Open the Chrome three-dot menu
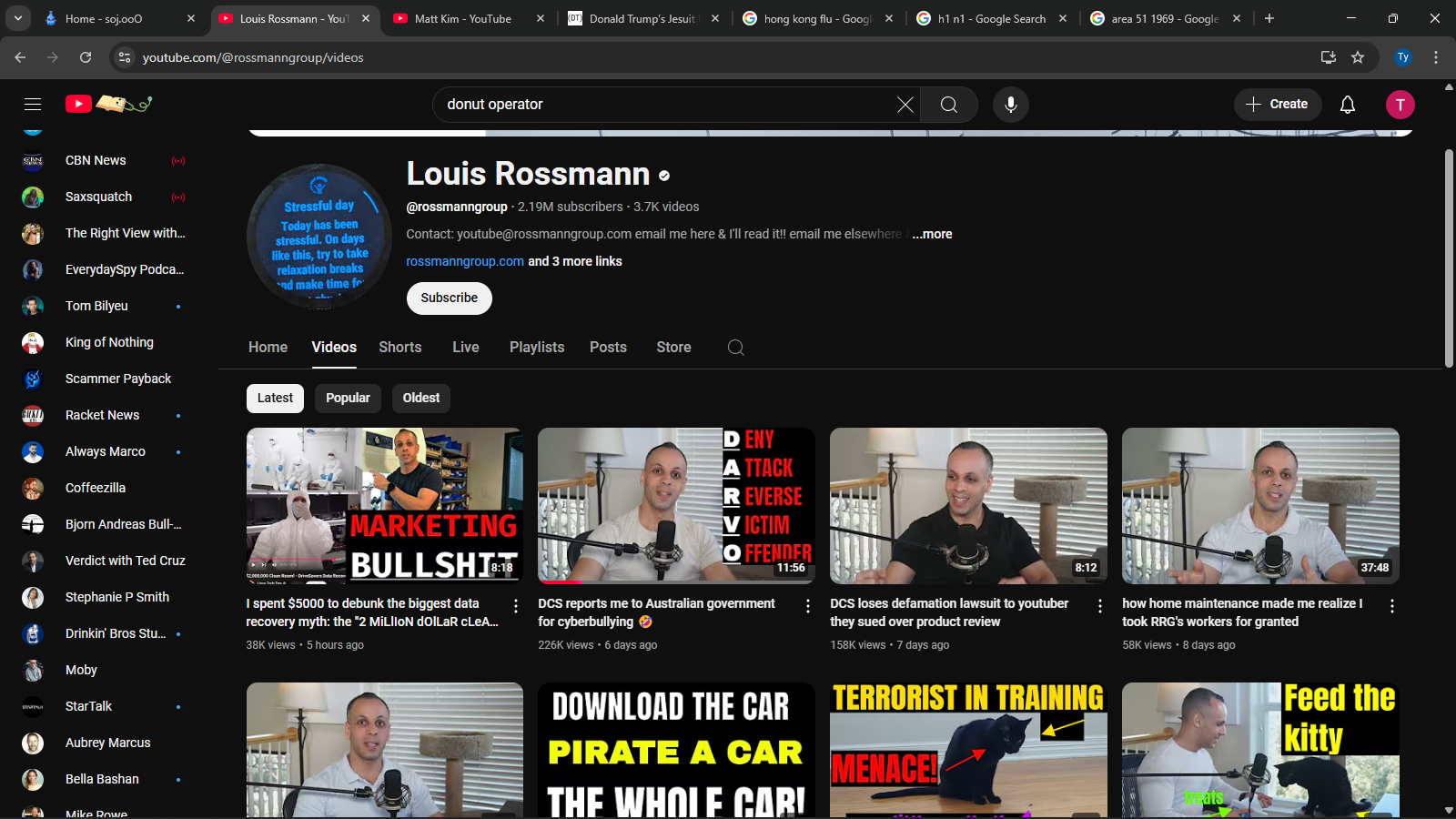 click(1436, 57)
